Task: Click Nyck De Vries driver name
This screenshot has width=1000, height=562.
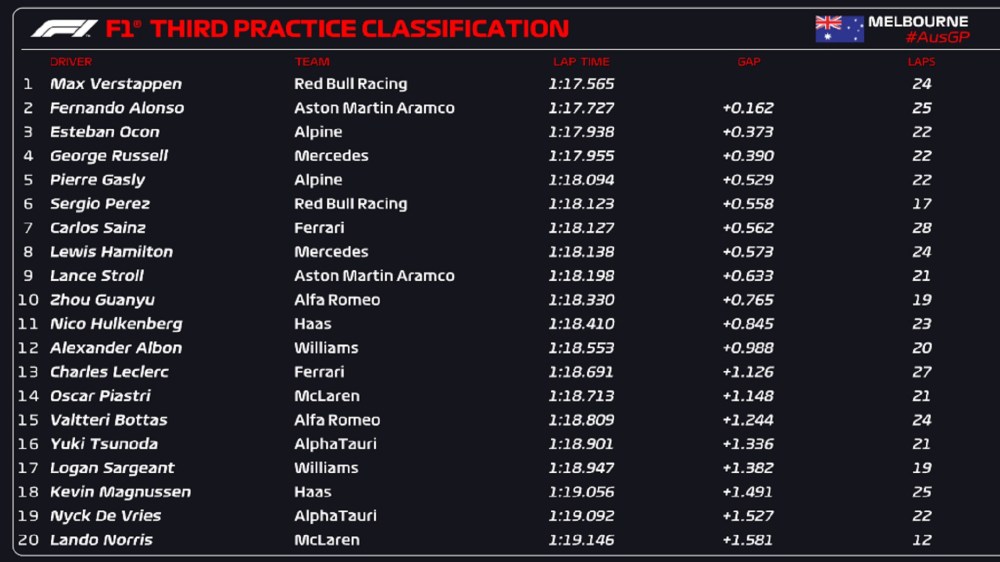Action: point(105,516)
